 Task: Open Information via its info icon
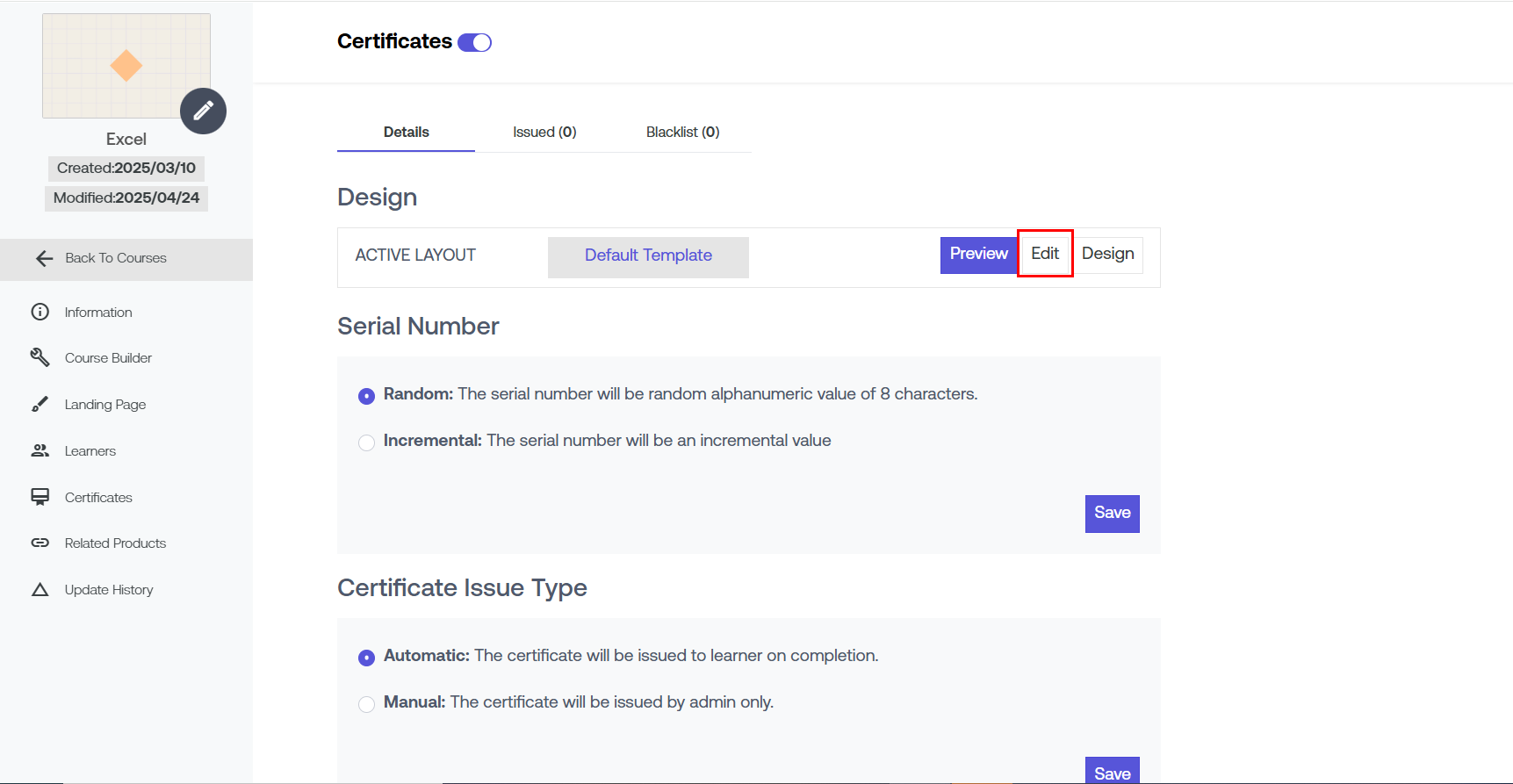pyautogui.click(x=40, y=312)
